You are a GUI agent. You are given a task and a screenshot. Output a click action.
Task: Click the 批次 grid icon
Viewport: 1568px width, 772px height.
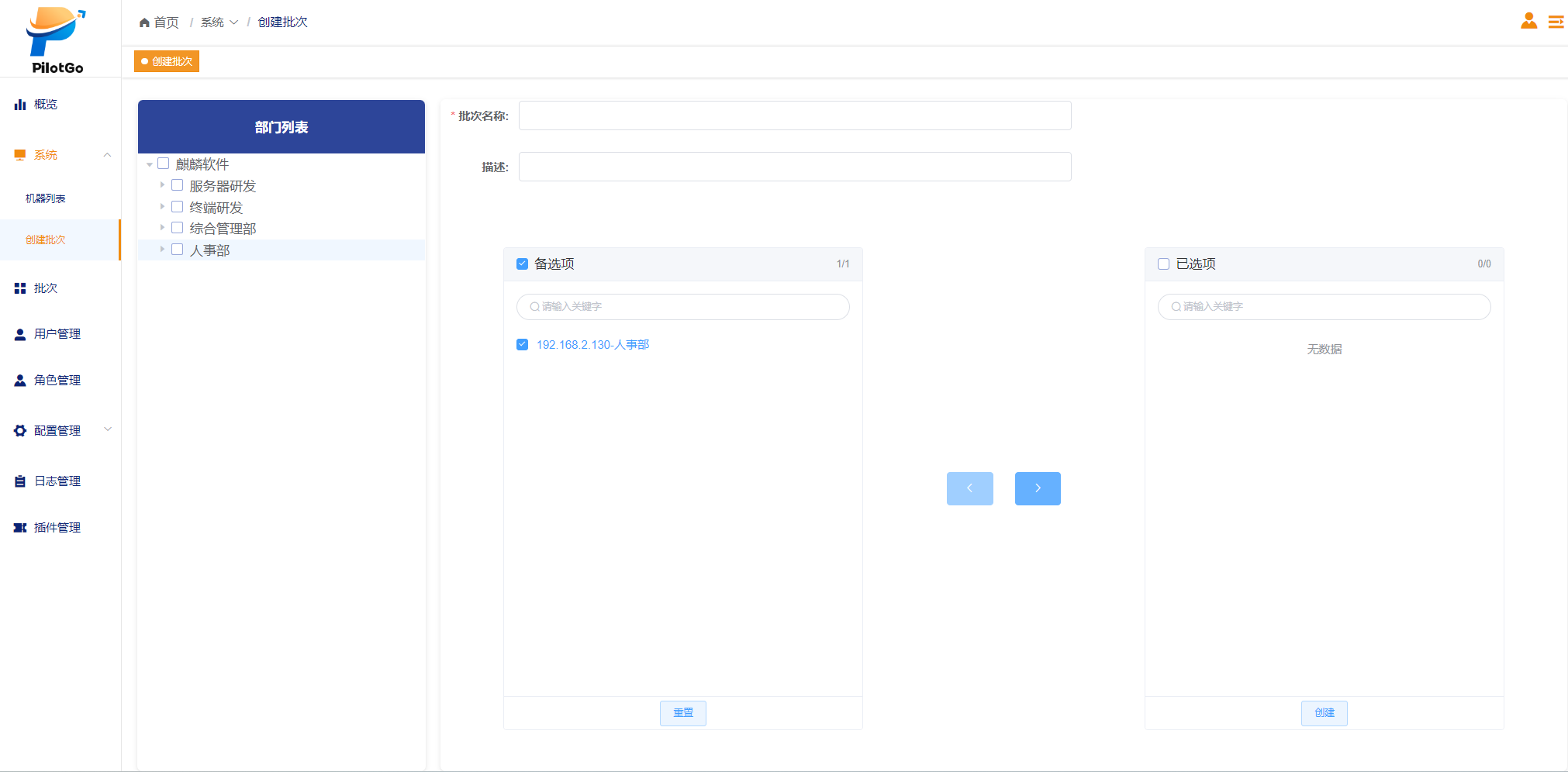(20, 288)
